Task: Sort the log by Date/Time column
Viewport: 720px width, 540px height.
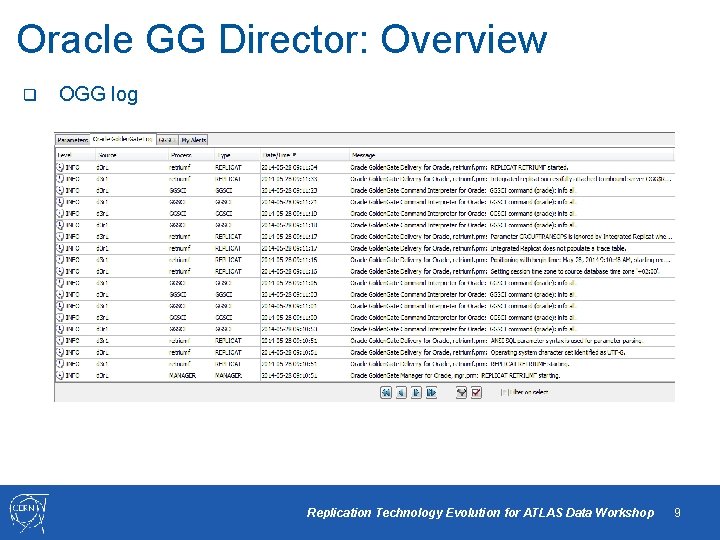Action: click(x=304, y=155)
